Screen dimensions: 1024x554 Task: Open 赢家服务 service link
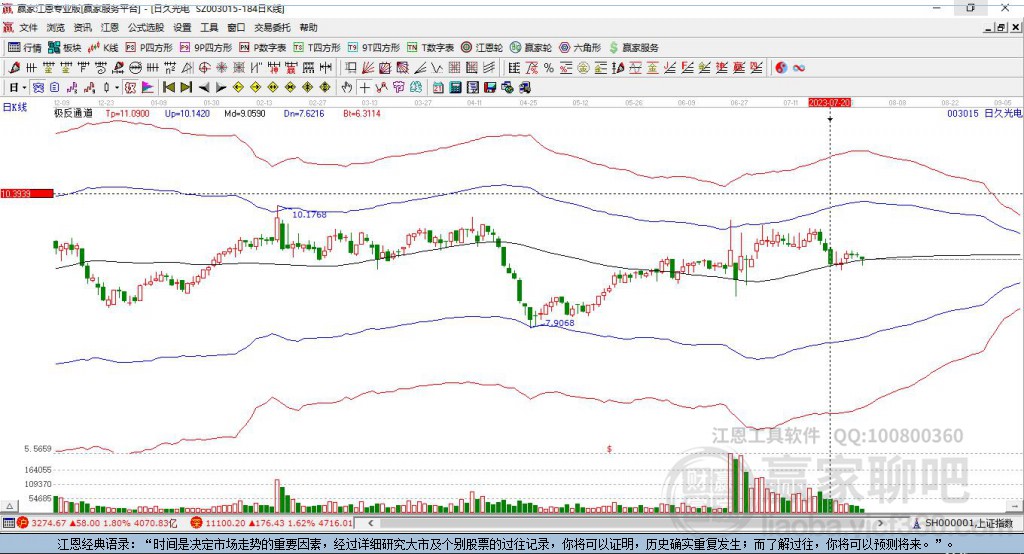point(634,48)
